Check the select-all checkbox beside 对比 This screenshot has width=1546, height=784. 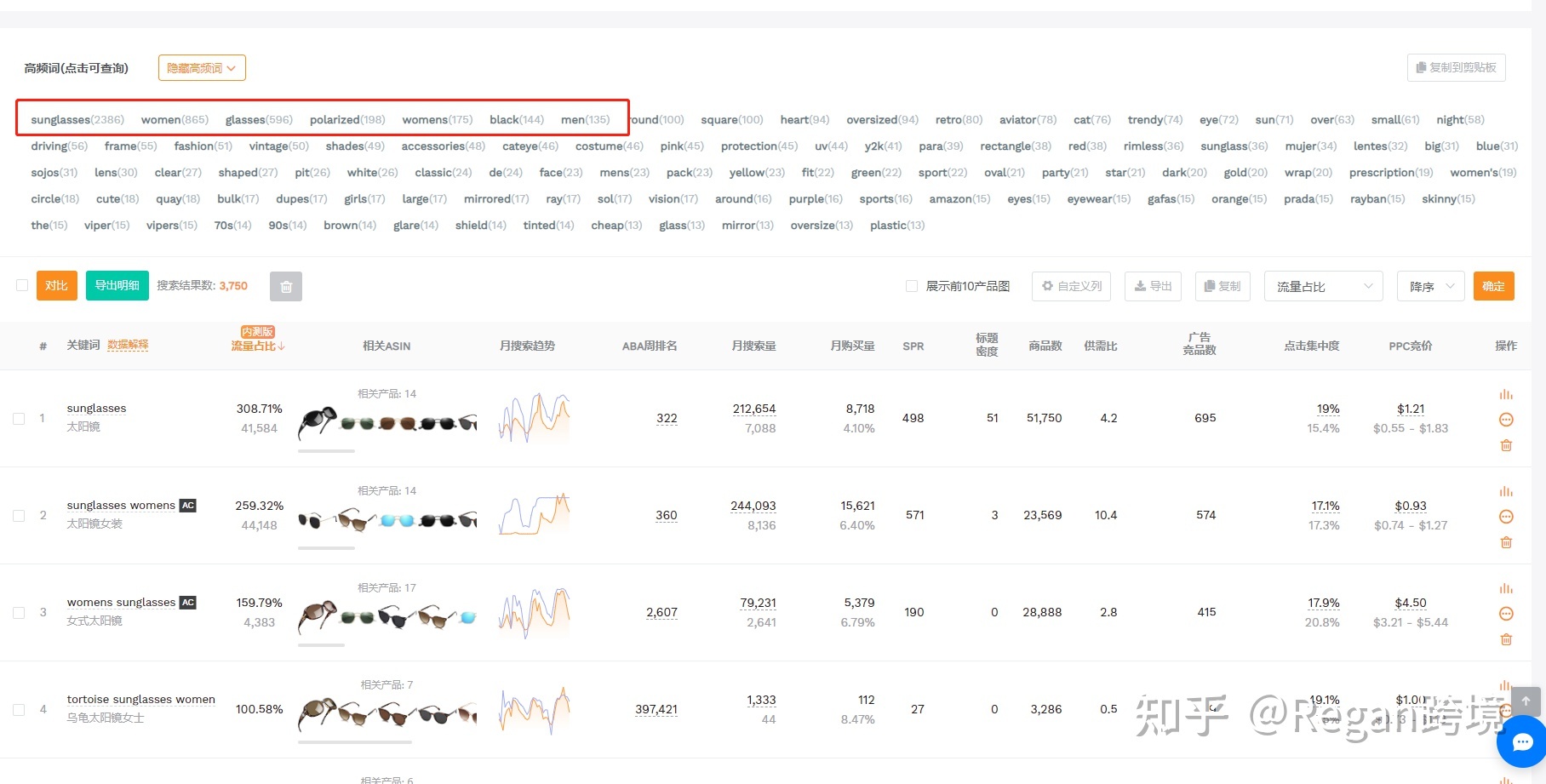pyautogui.click(x=22, y=285)
